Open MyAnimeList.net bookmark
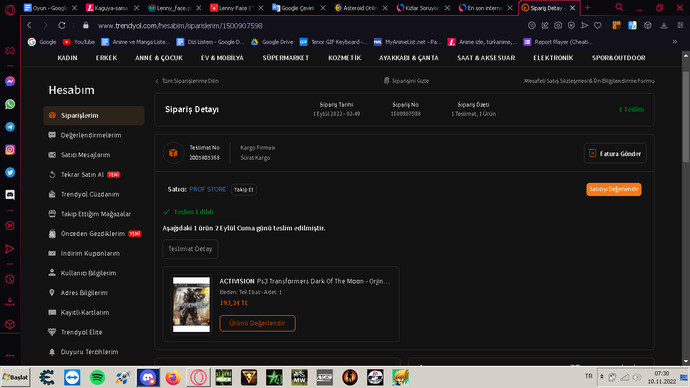This screenshot has height=388, width=690. (x=407, y=42)
